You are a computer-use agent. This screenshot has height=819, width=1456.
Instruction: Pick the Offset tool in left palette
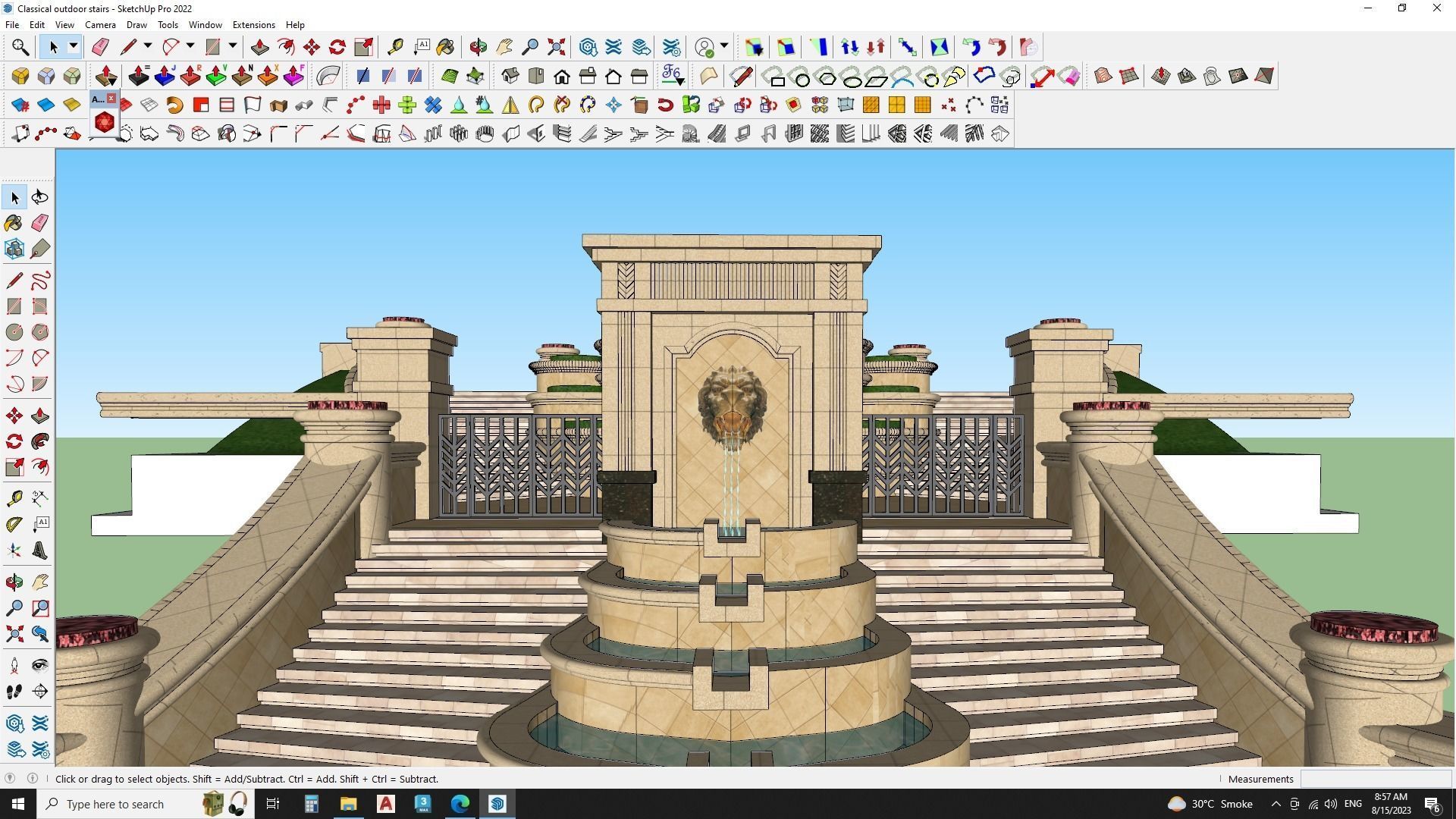tap(39, 467)
